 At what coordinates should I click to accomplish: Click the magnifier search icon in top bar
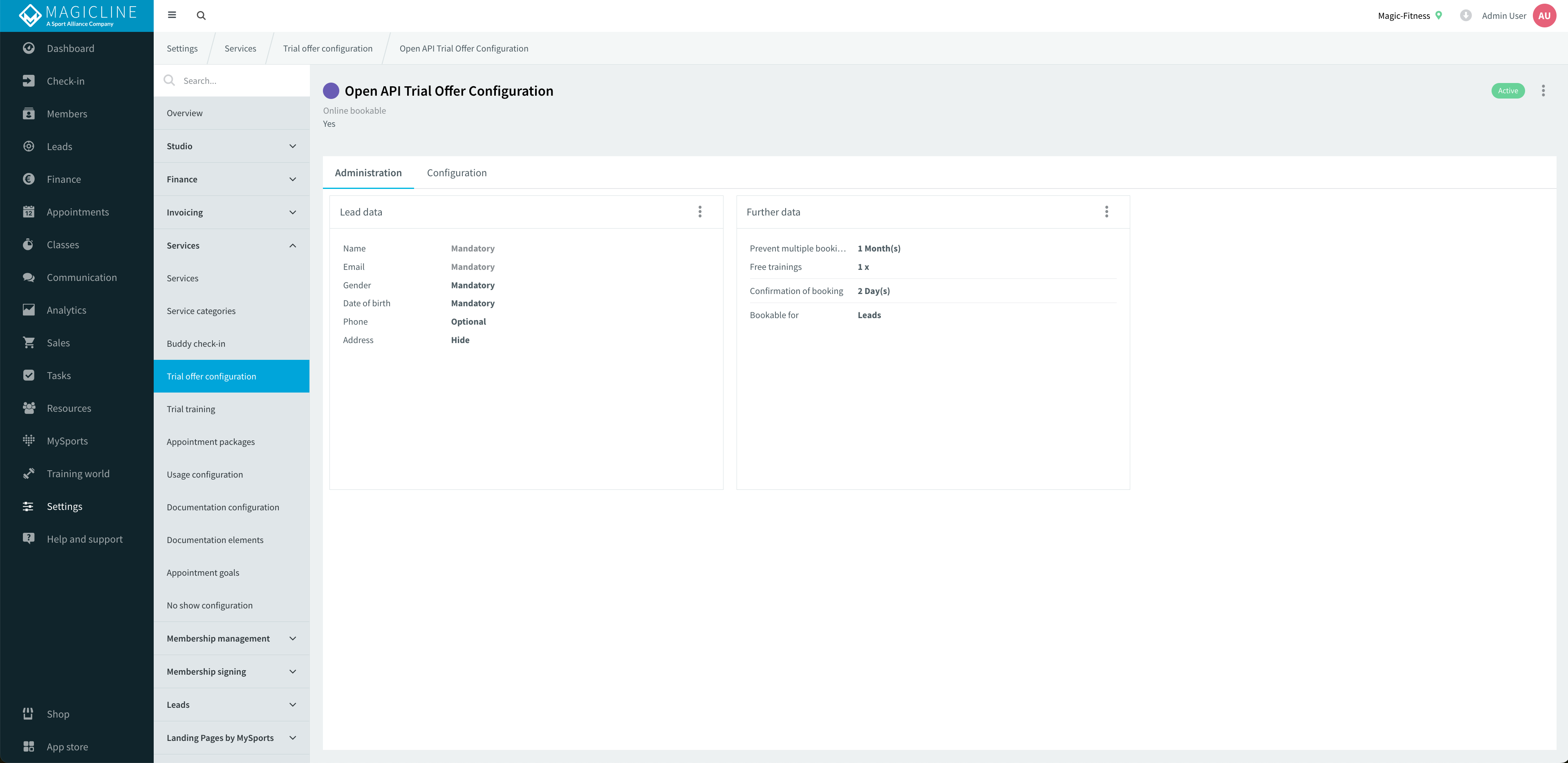click(x=201, y=15)
